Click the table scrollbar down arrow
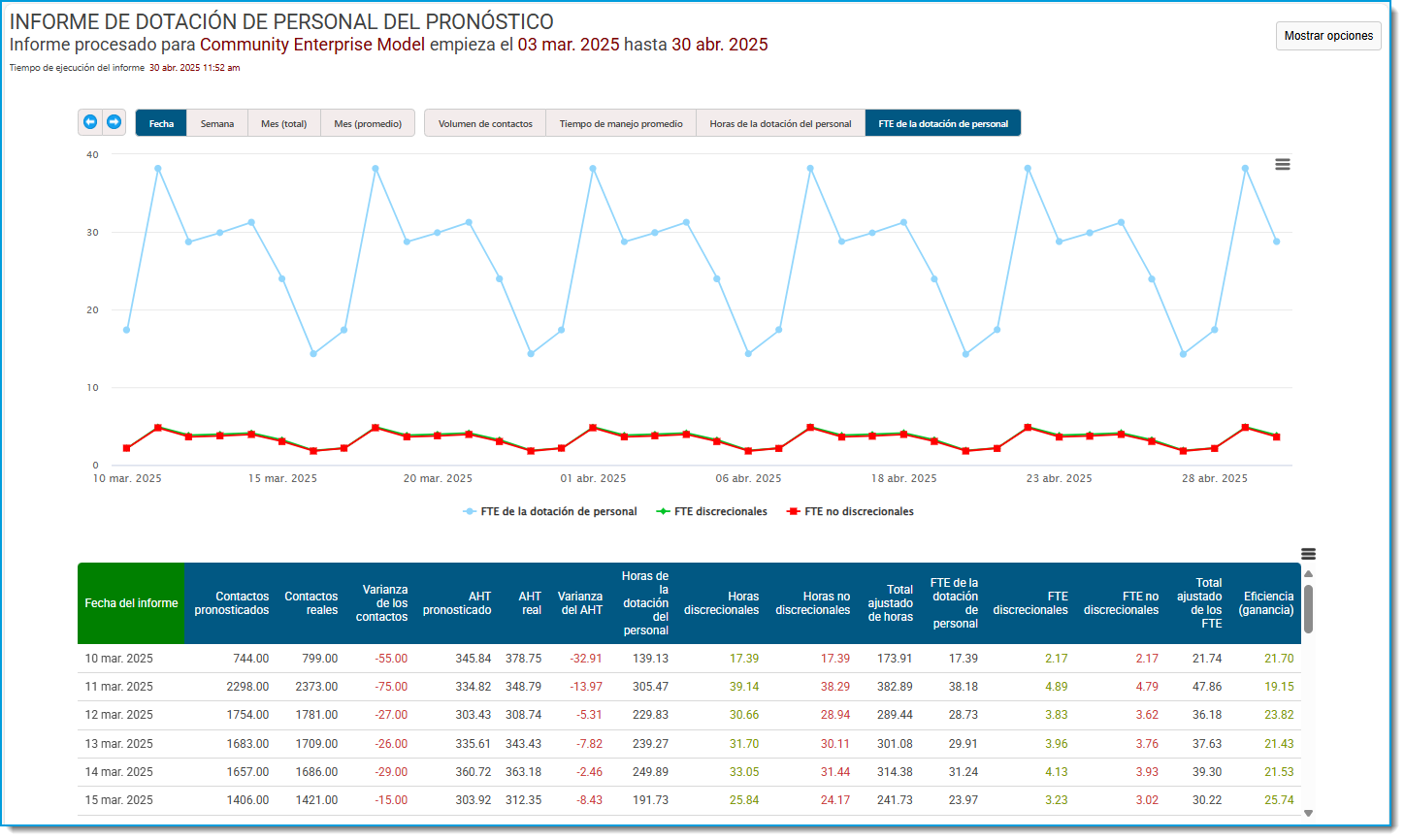 point(1308,813)
